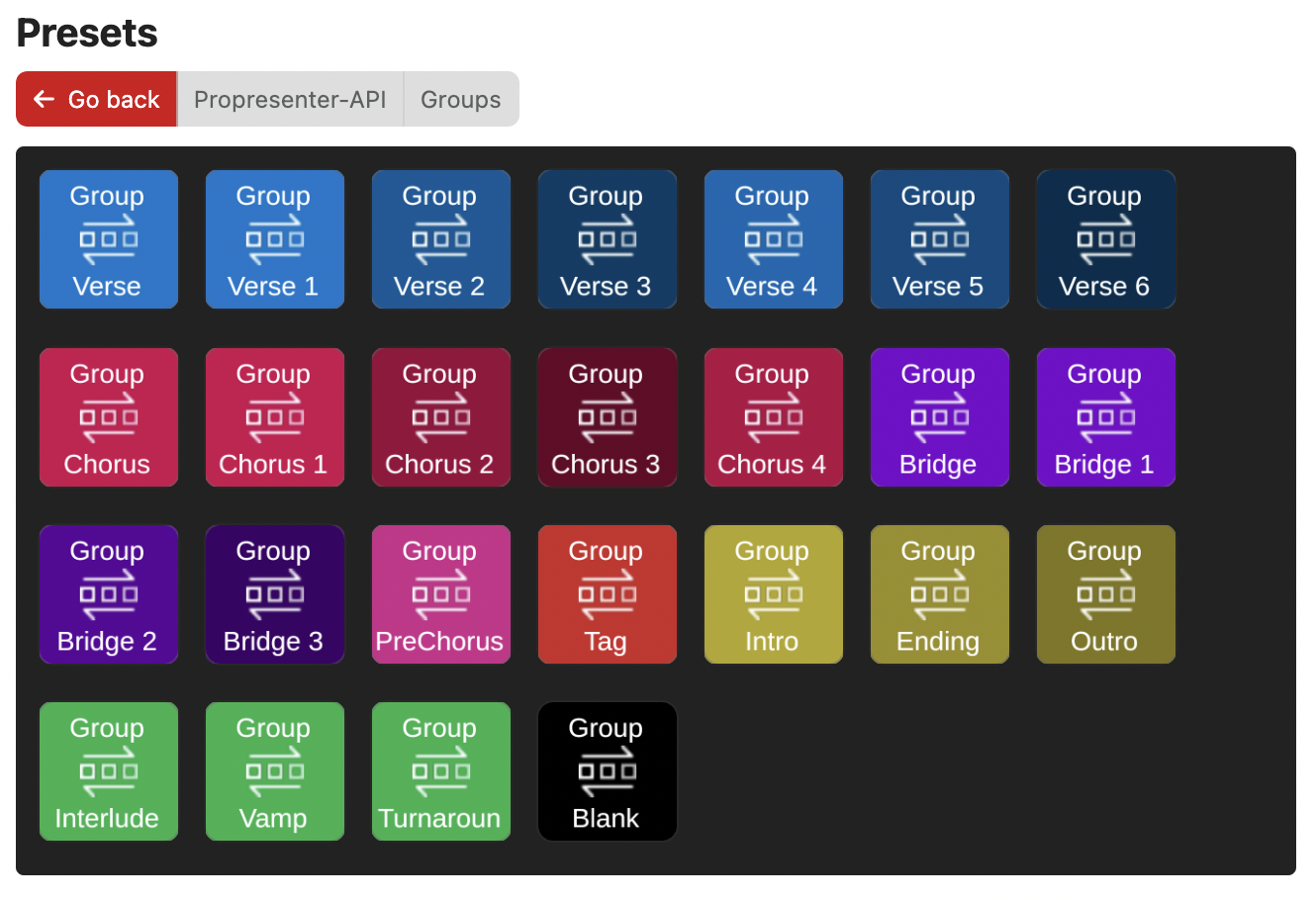
Task: Select the black Group Blank preset
Action: [608, 771]
